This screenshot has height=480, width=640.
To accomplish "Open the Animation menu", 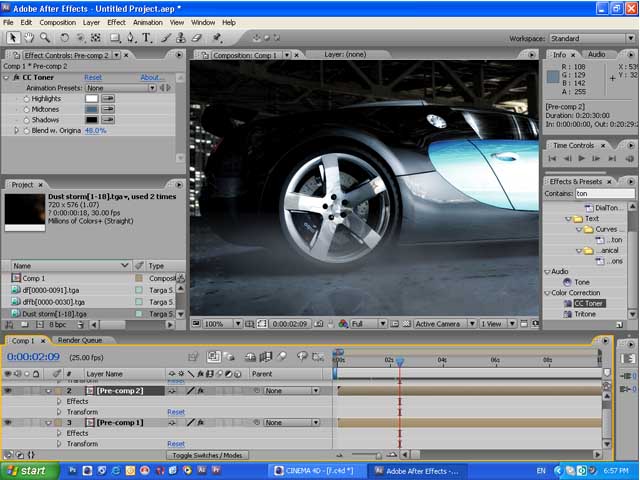I will [x=148, y=22].
